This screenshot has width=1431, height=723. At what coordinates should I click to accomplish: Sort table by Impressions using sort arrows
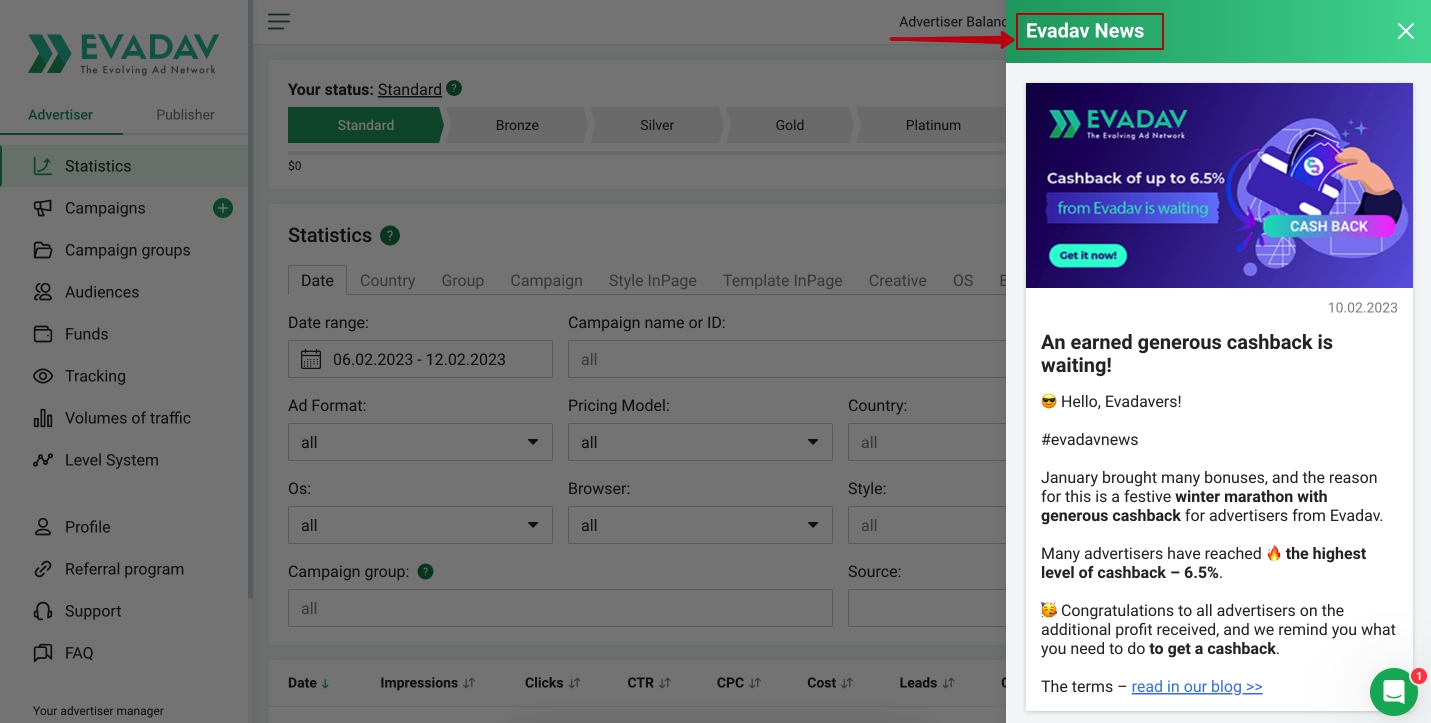pos(469,683)
